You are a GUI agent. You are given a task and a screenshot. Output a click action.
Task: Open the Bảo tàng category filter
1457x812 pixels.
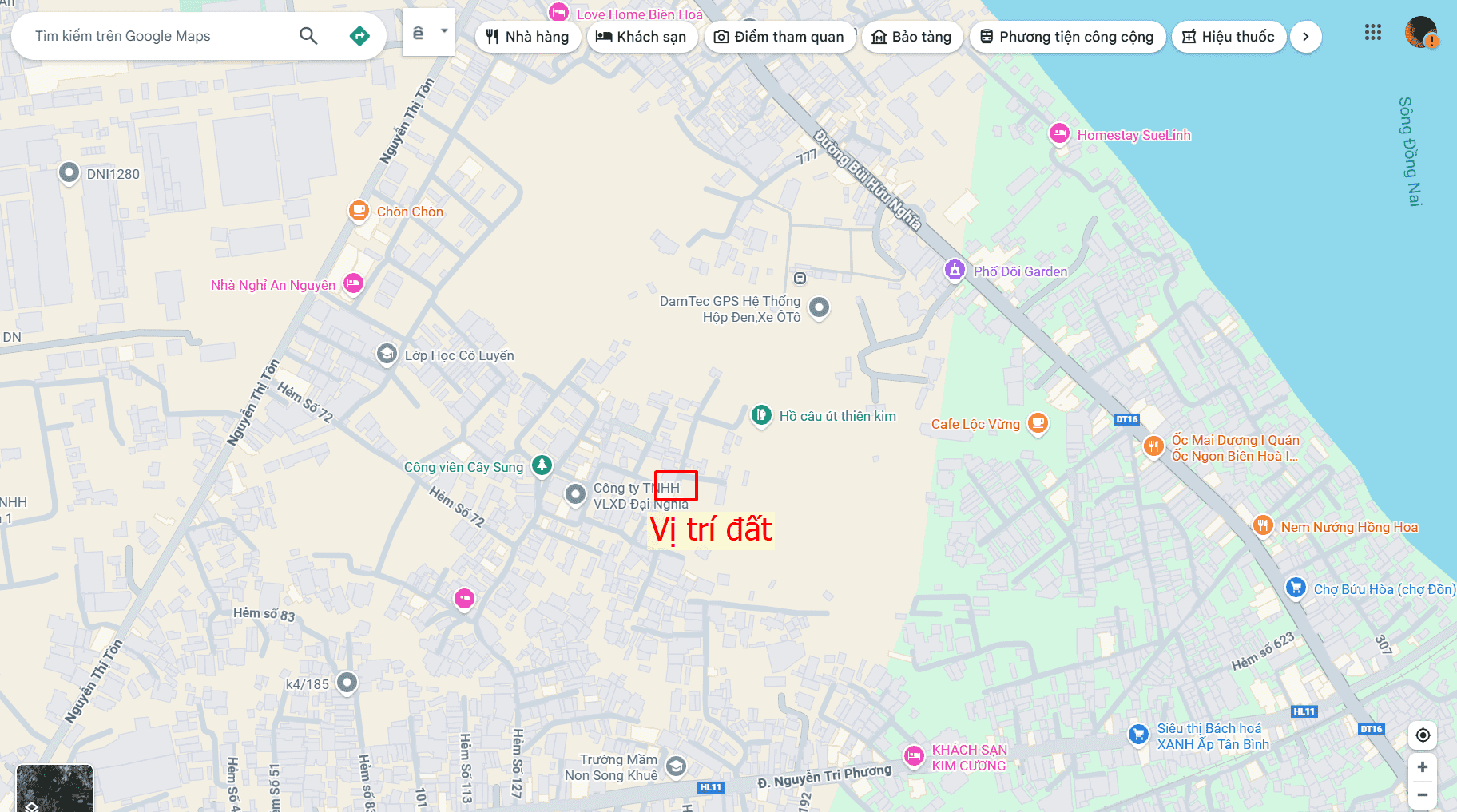click(x=911, y=37)
